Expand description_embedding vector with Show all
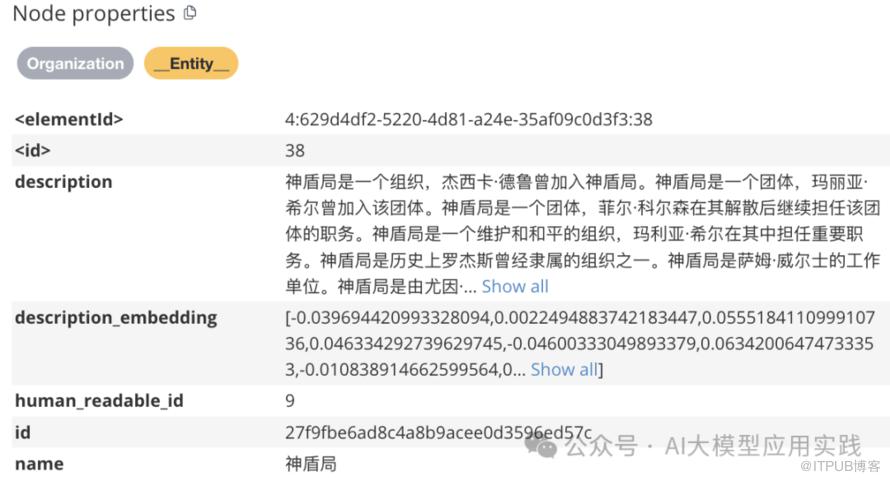The image size is (890, 481). (564, 370)
